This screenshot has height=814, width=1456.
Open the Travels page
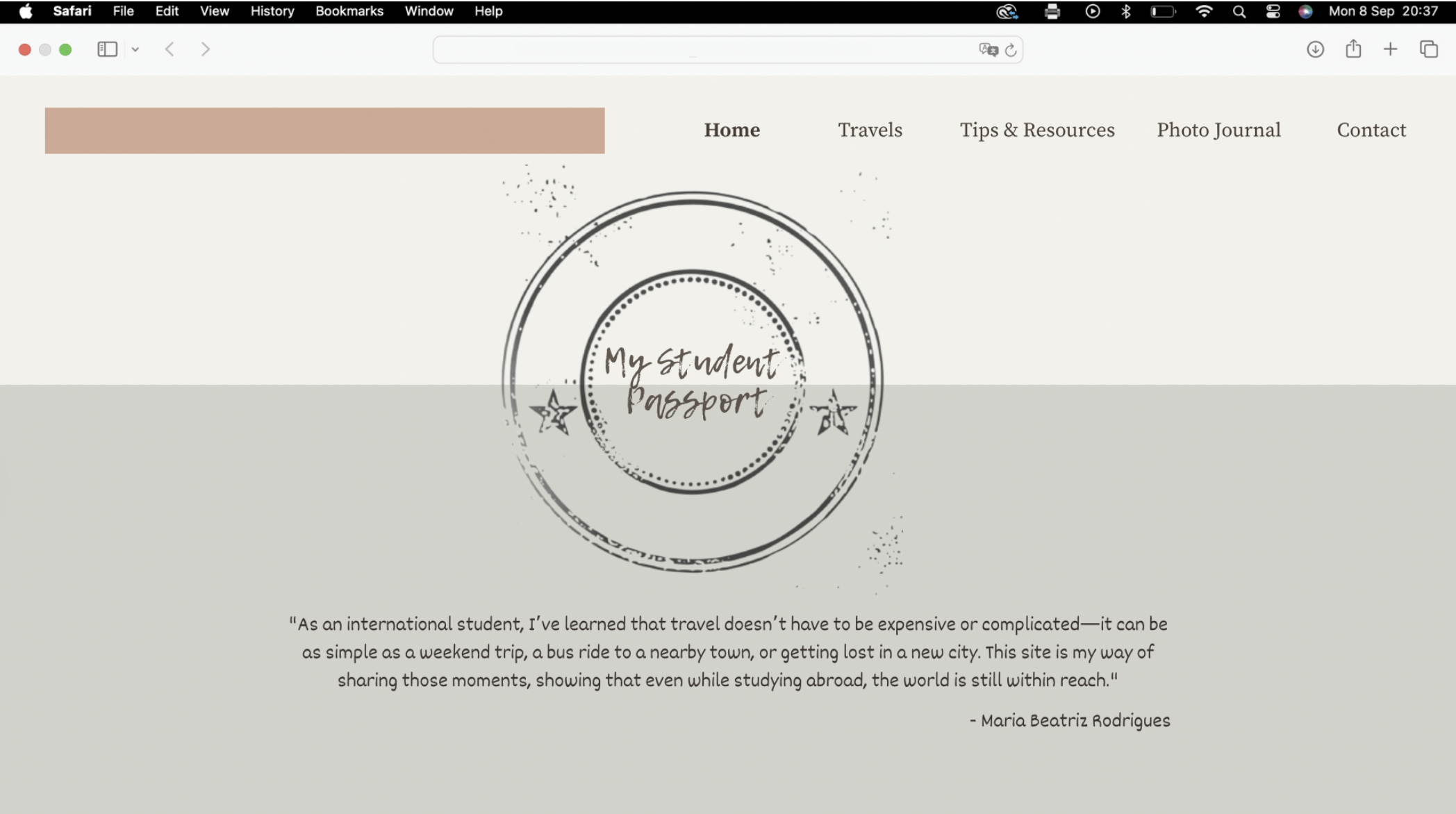pyautogui.click(x=870, y=130)
